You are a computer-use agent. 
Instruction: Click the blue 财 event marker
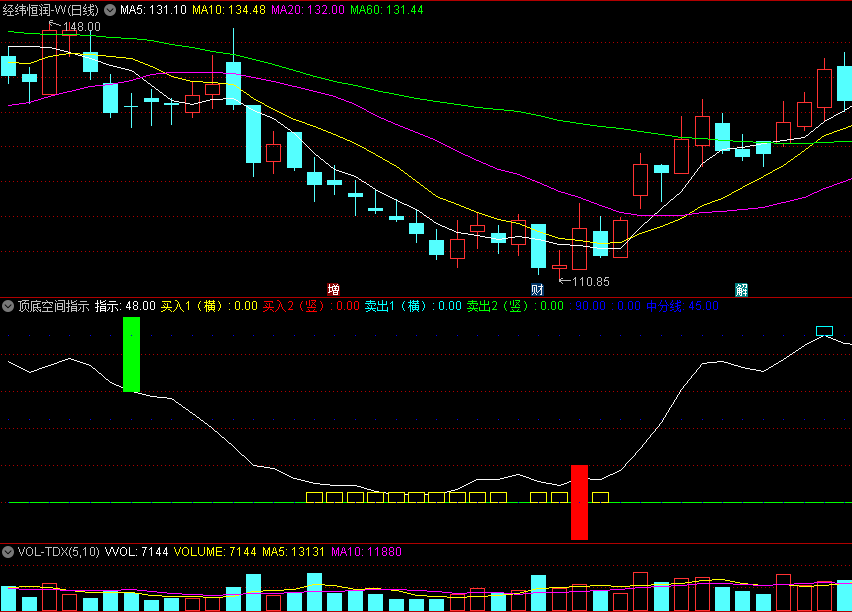pyautogui.click(x=537, y=289)
